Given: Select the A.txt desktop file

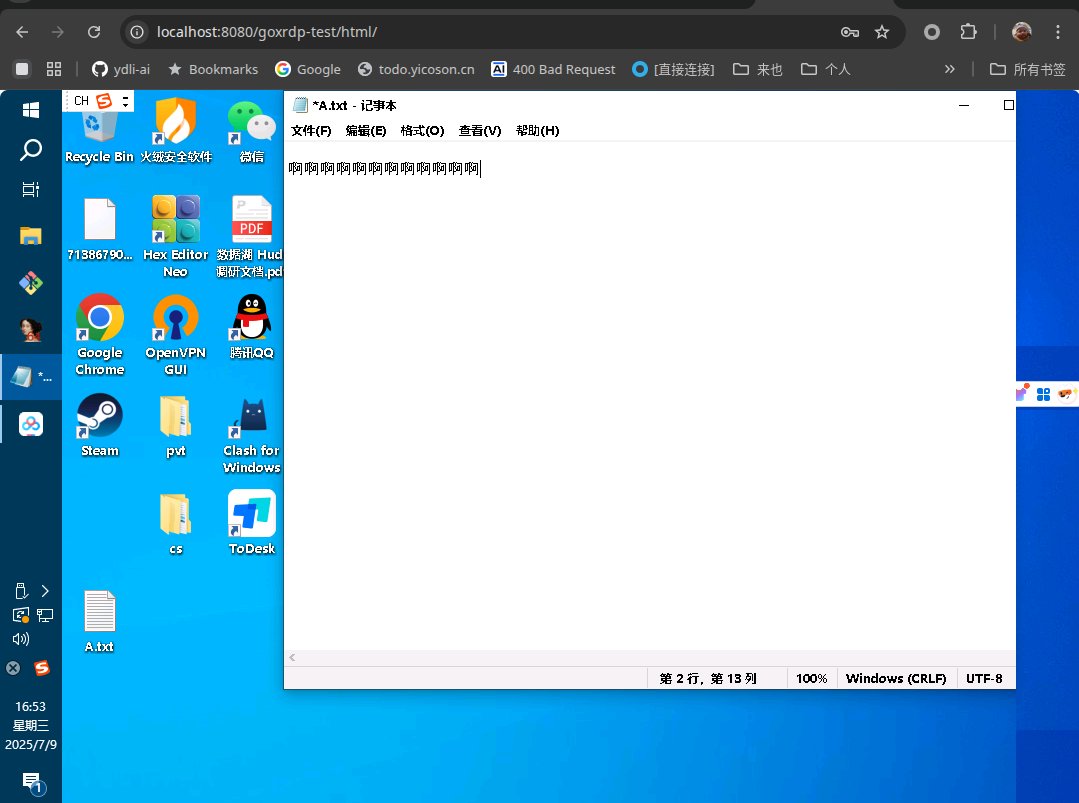Looking at the screenshot, I should coord(100,621).
